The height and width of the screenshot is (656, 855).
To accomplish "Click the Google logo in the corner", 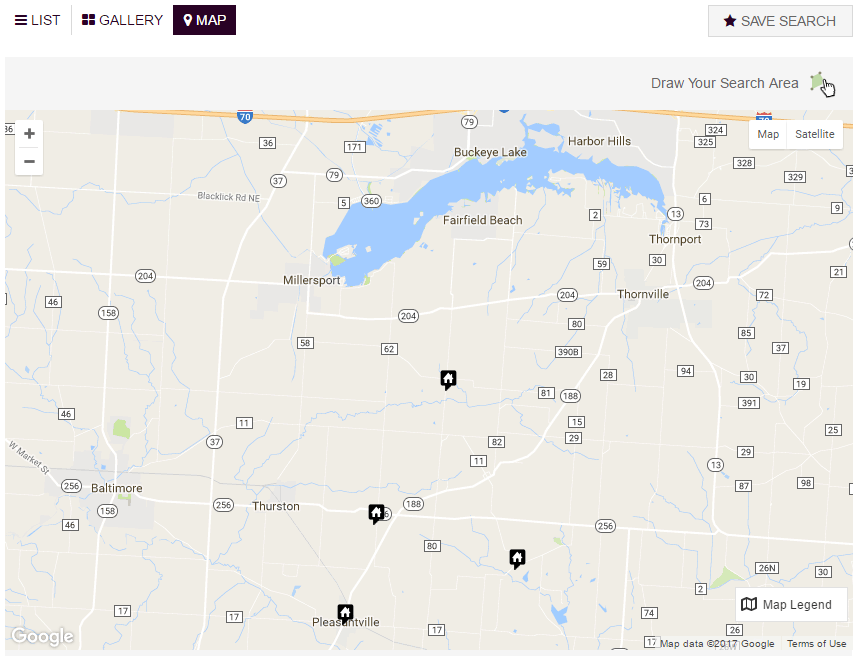I will [41, 636].
